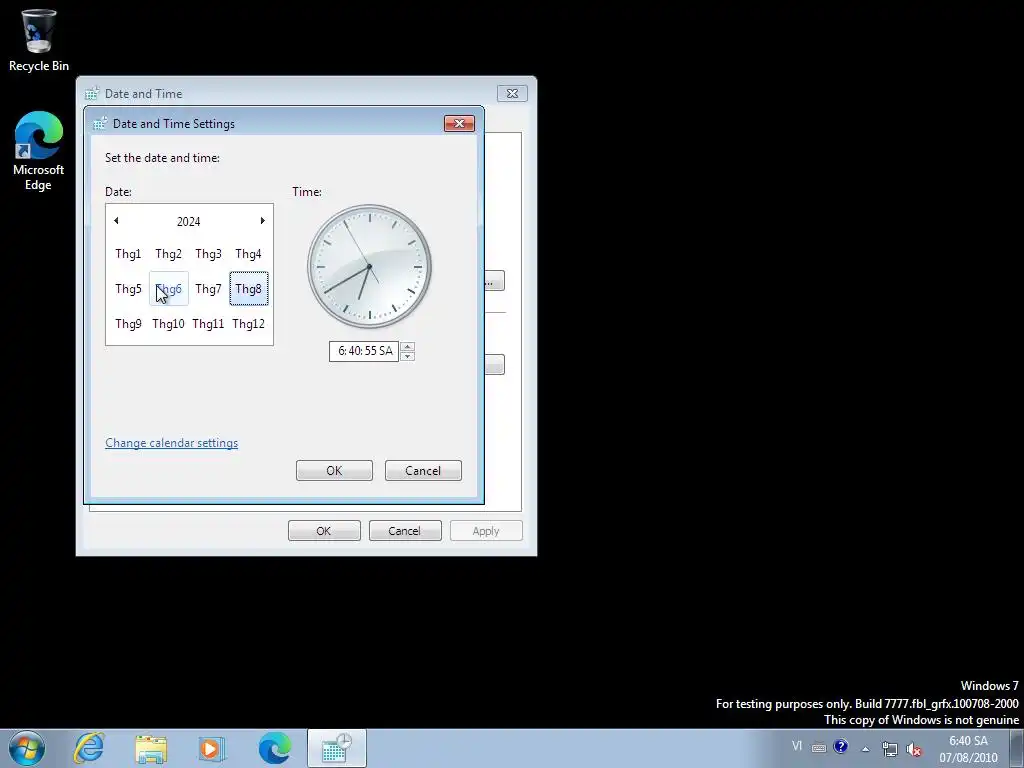Select month Thg12
1024x768 pixels.
pyautogui.click(x=248, y=324)
